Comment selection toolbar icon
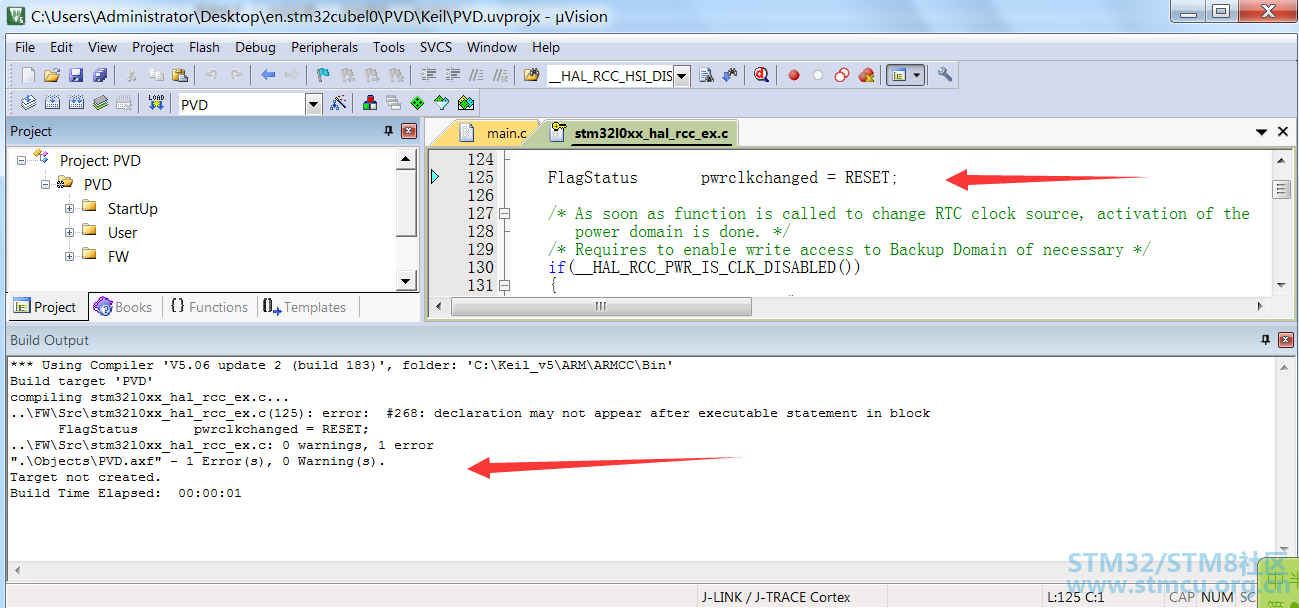 (x=476, y=75)
